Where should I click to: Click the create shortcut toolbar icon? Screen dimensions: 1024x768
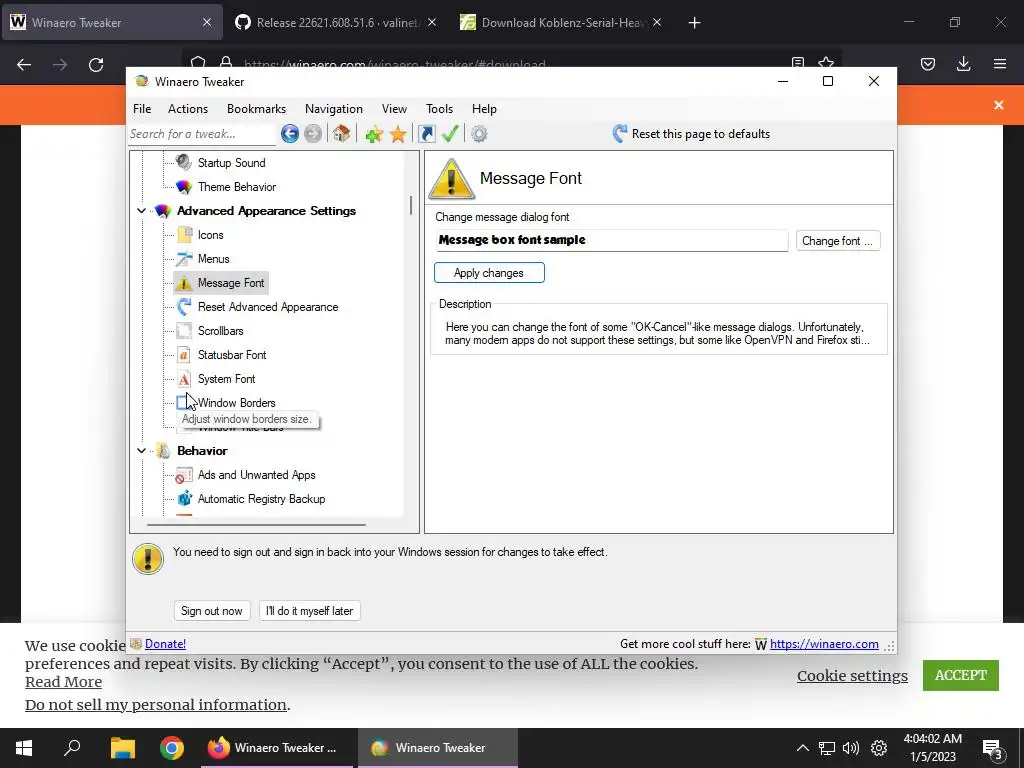point(426,134)
